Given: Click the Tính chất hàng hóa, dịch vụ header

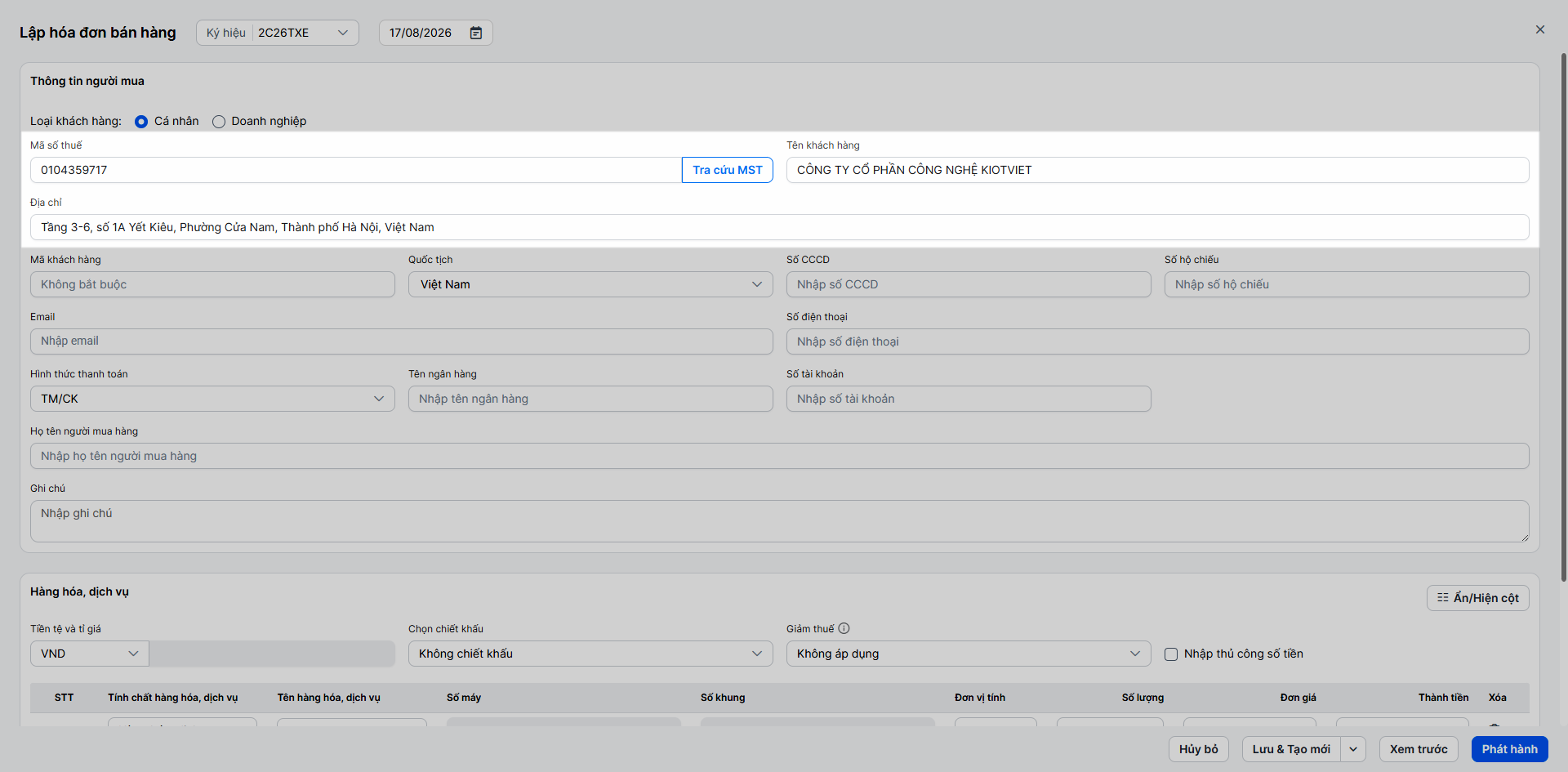Looking at the screenshot, I should pyautogui.click(x=173, y=698).
